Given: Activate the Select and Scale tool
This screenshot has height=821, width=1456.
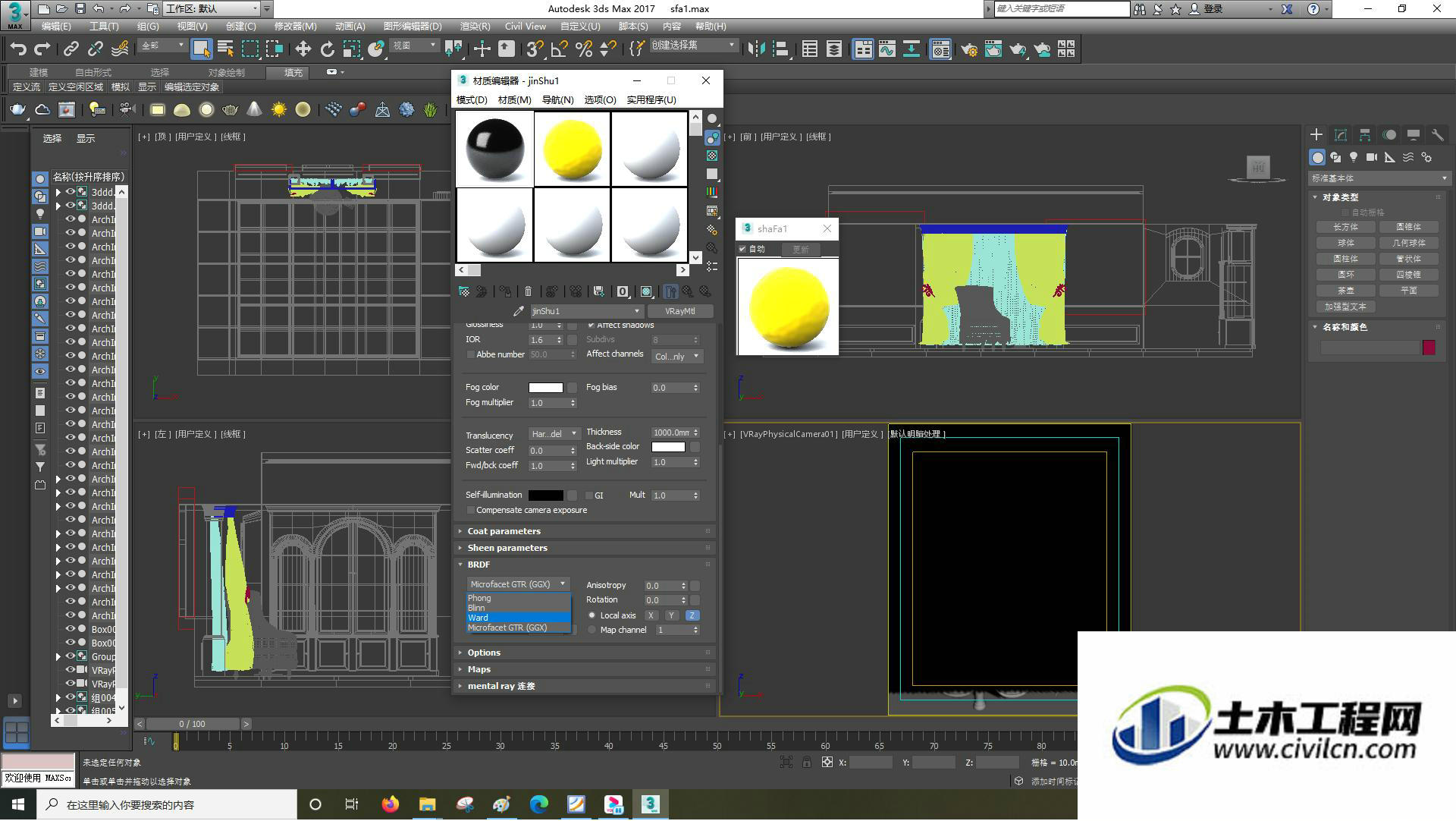Looking at the screenshot, I should [x=351, y=49].
